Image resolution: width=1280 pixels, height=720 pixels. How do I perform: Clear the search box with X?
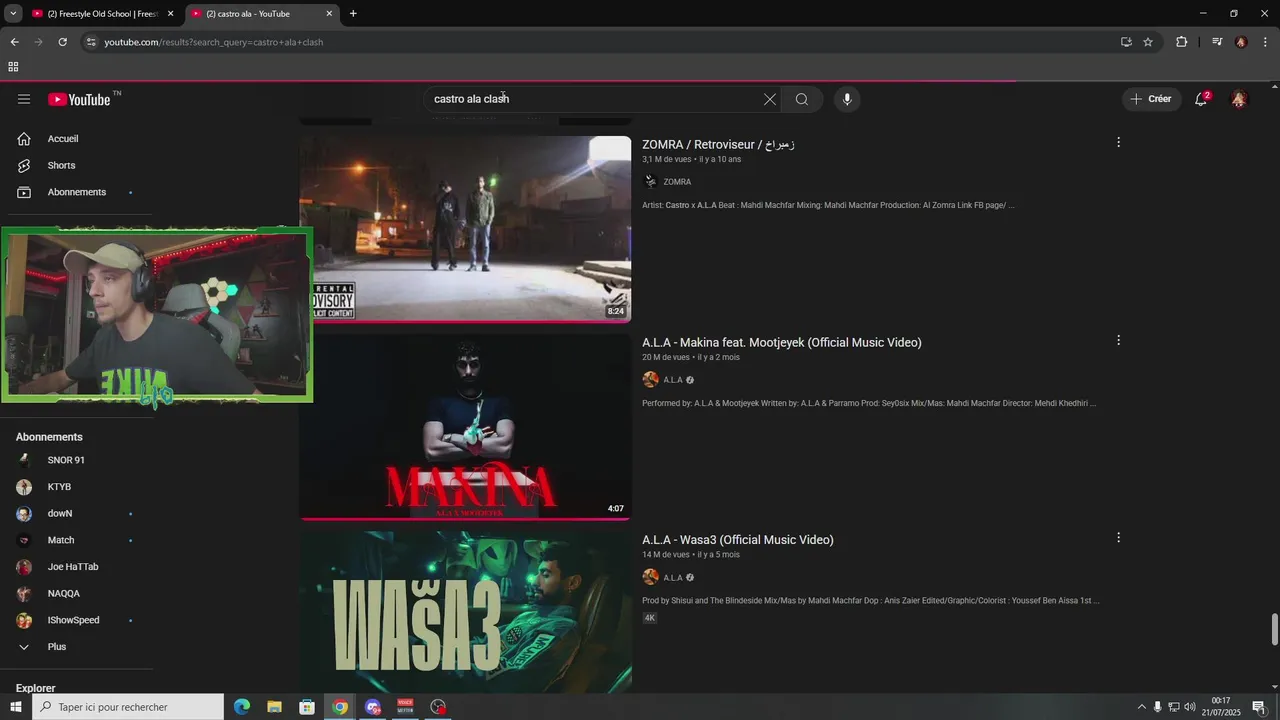[770, 99]
